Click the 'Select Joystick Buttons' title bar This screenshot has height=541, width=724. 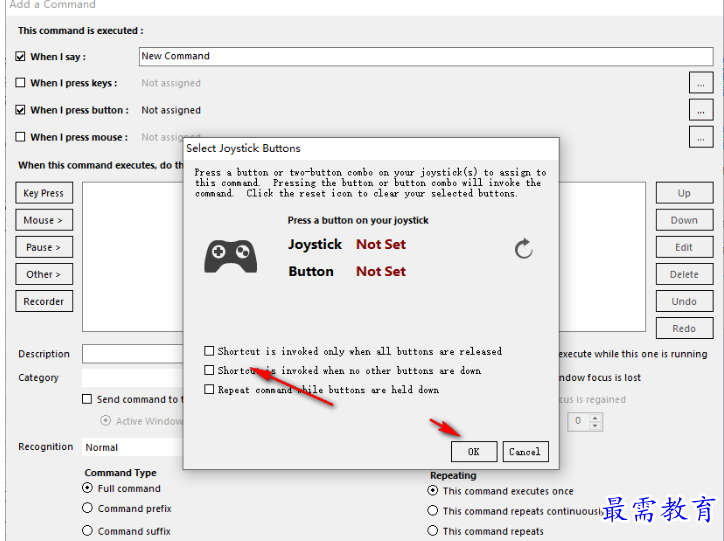tap(371, 148)
